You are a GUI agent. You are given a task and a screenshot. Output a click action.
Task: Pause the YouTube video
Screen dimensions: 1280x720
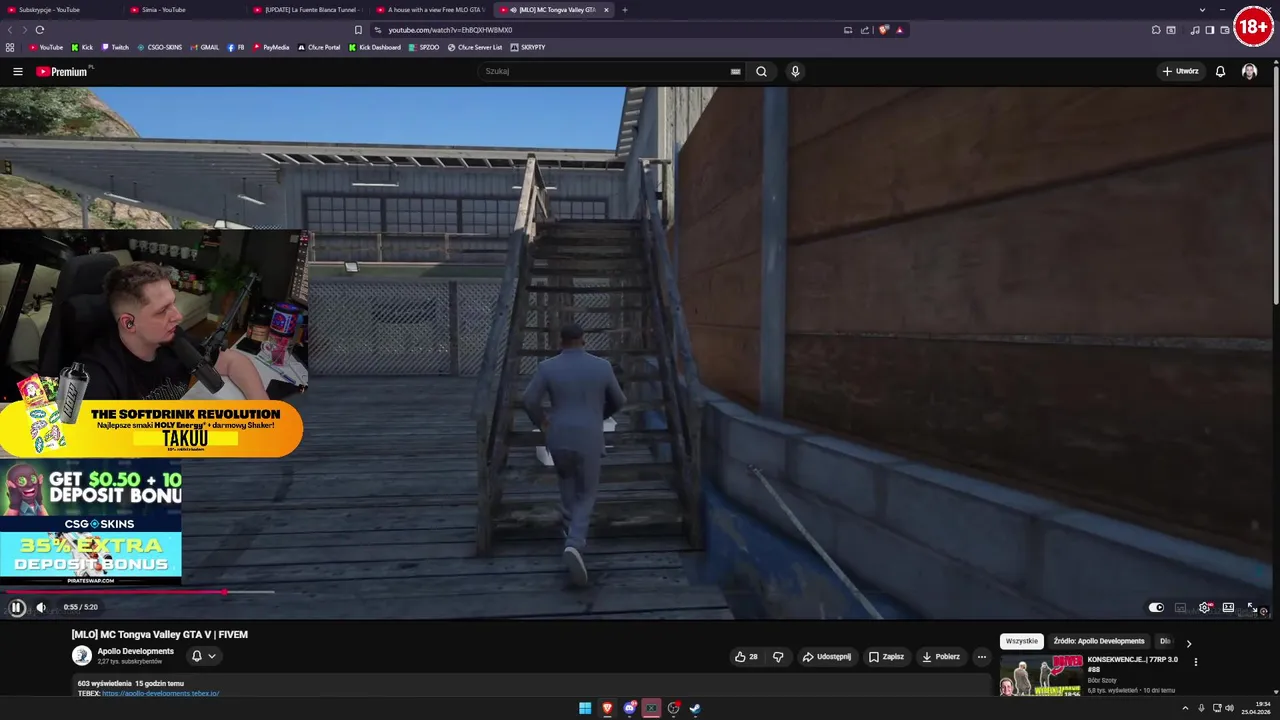click(x=17, y=607)
